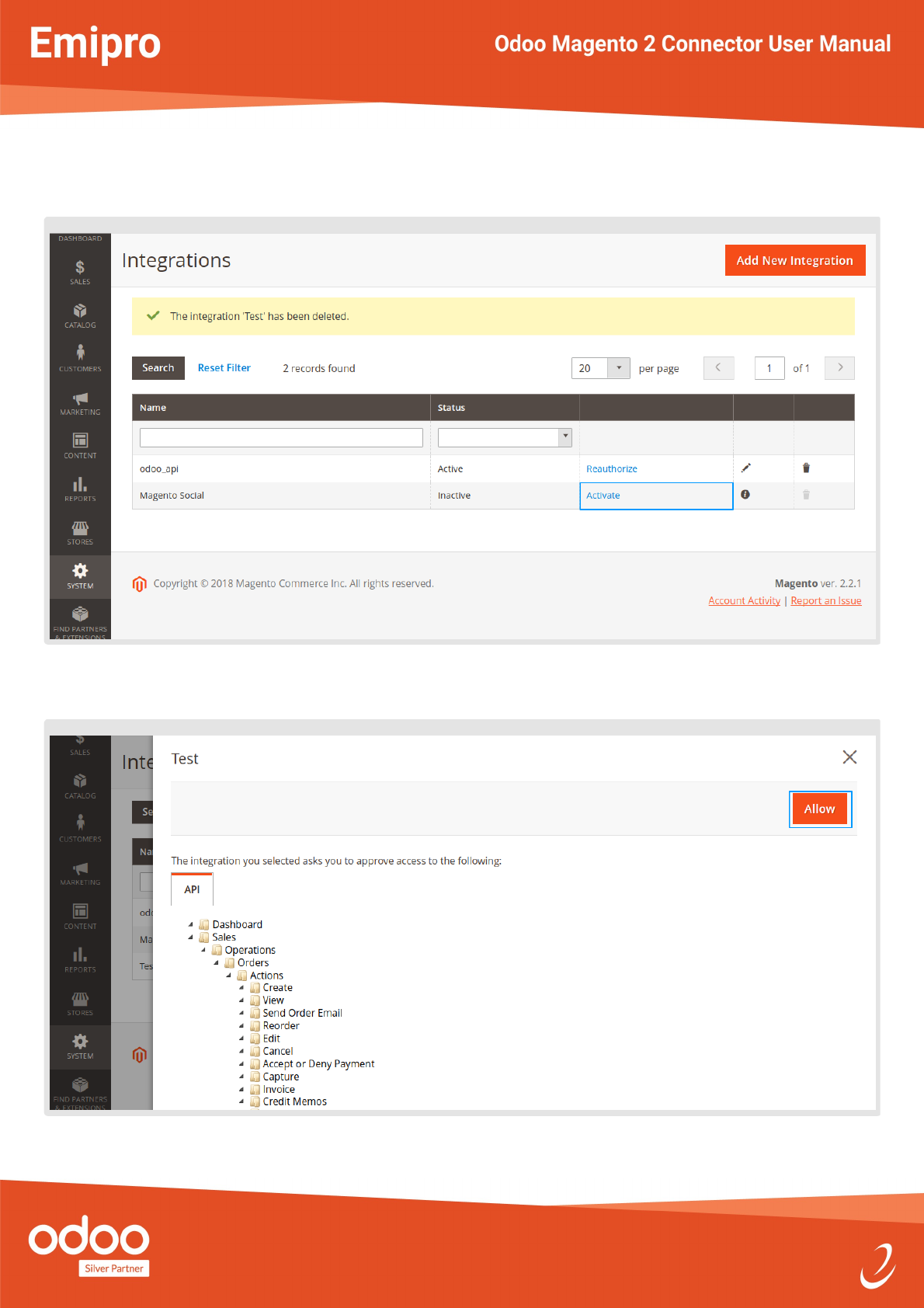The height and width of the screenshot is (1308, 924).
Task: Open Content in lower screenshot sidebar
Action: 80,917
